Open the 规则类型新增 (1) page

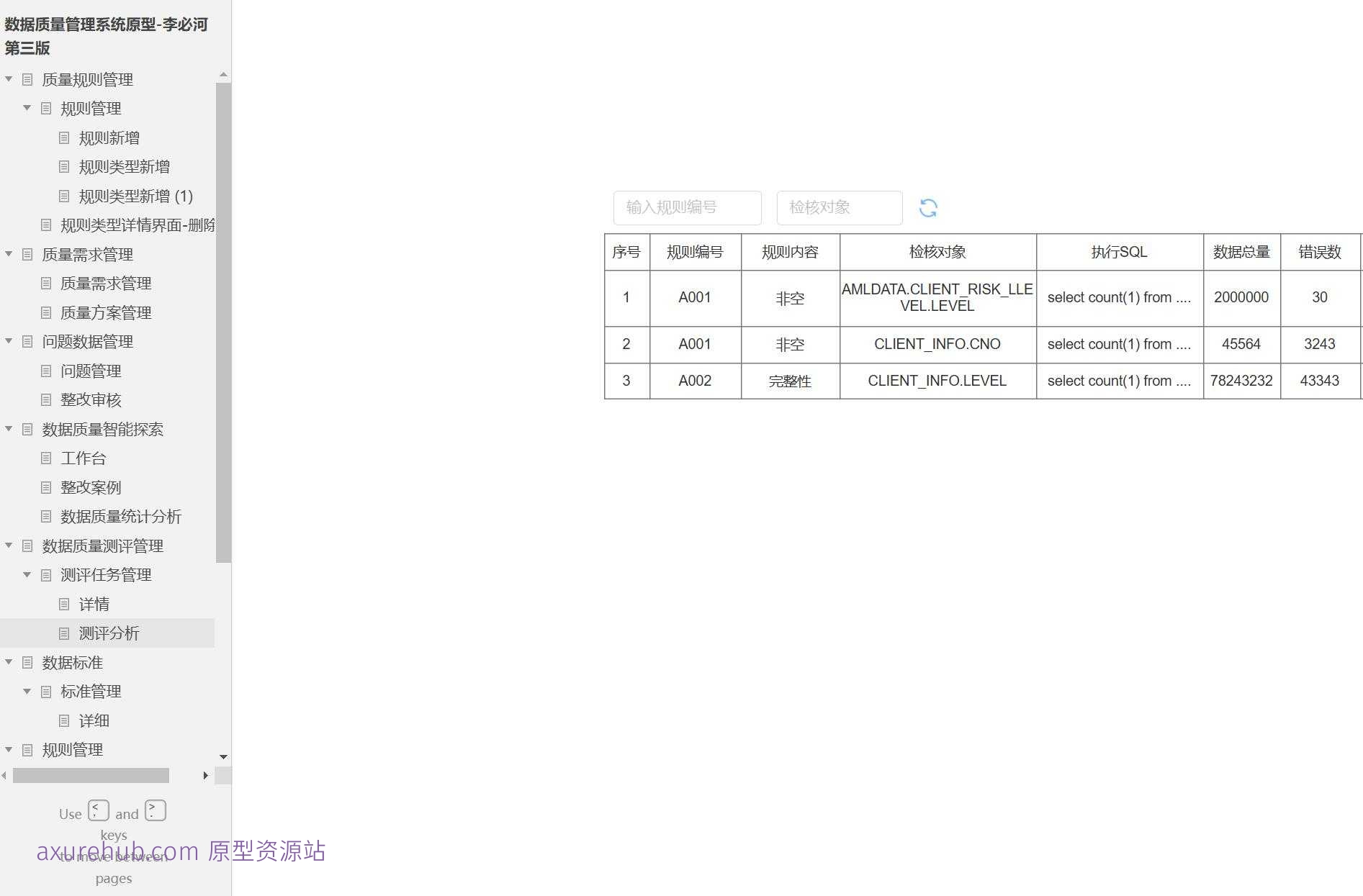click(134, 196)
